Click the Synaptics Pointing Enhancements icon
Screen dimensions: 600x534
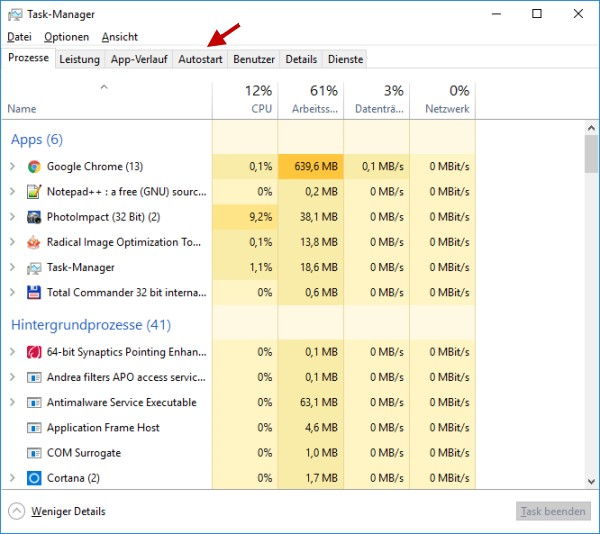tap(34, 352)
